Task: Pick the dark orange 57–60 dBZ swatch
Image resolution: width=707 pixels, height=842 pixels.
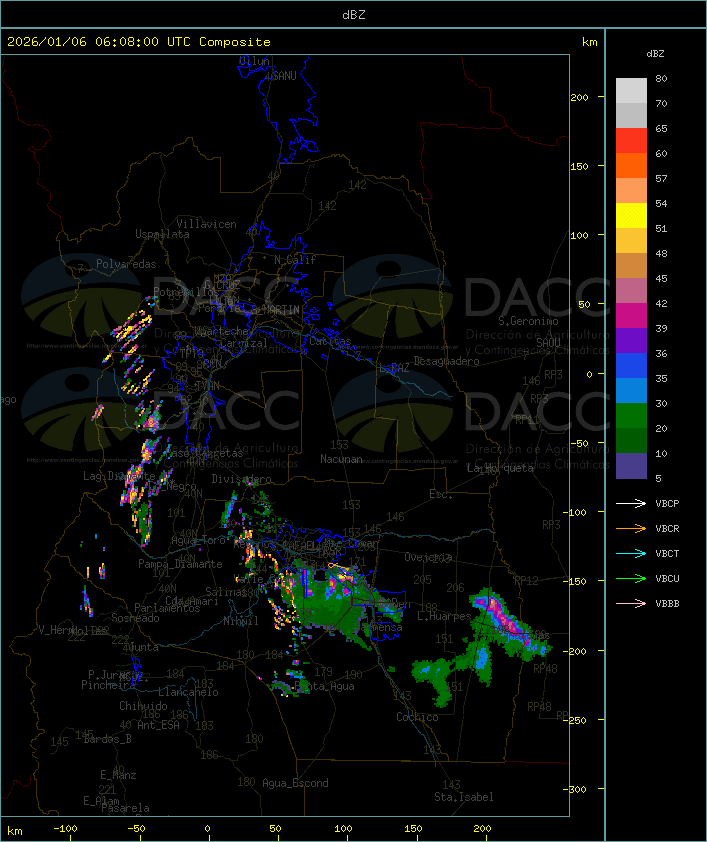Action: (631, 165)
